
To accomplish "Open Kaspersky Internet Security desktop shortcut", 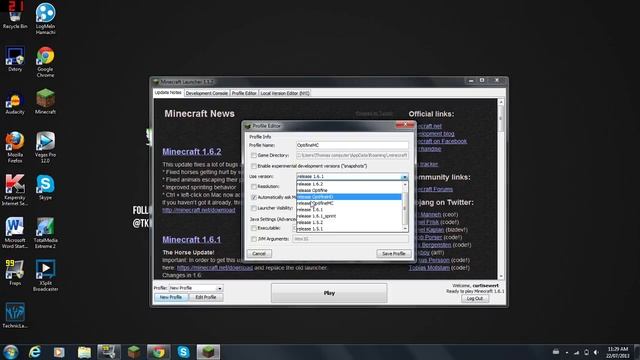I will click(x=15, y=190).
